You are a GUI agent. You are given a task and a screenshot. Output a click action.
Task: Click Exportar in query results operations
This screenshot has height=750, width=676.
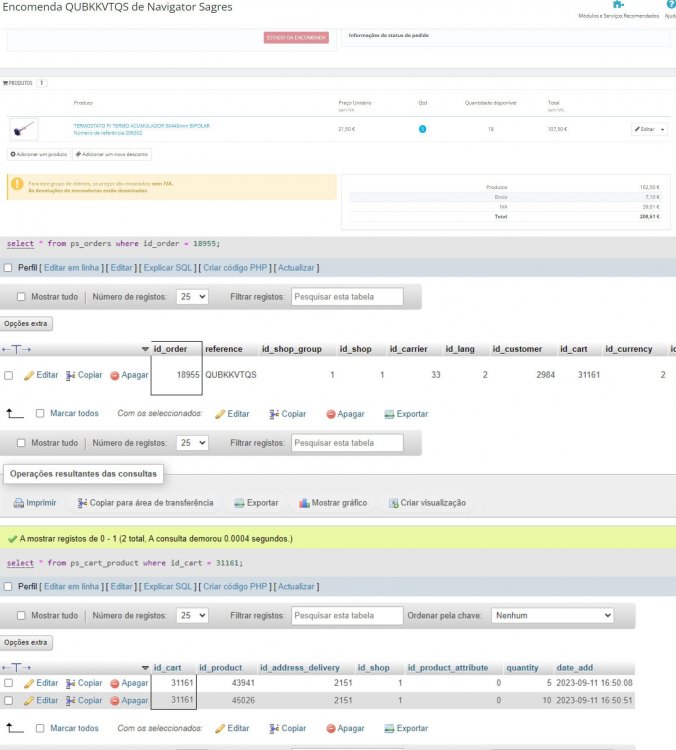(x=256, y=503)
